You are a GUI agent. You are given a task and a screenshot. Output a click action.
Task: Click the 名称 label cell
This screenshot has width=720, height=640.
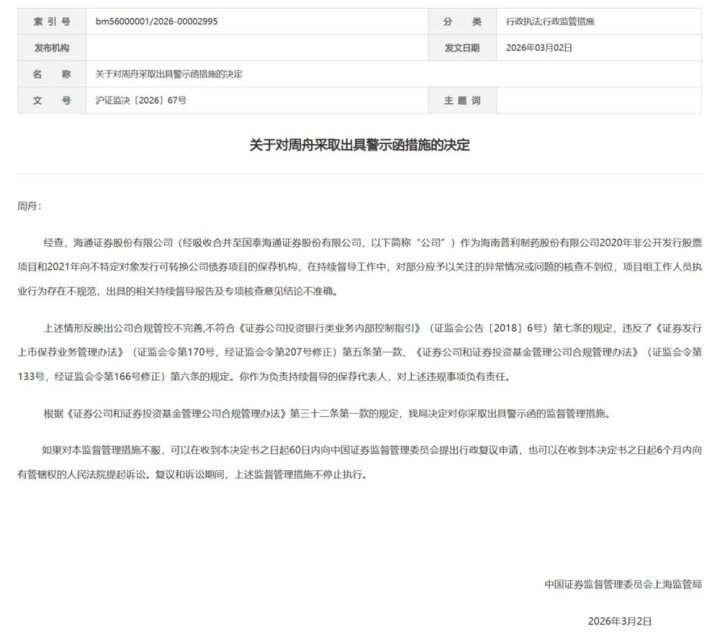[52, 74]
